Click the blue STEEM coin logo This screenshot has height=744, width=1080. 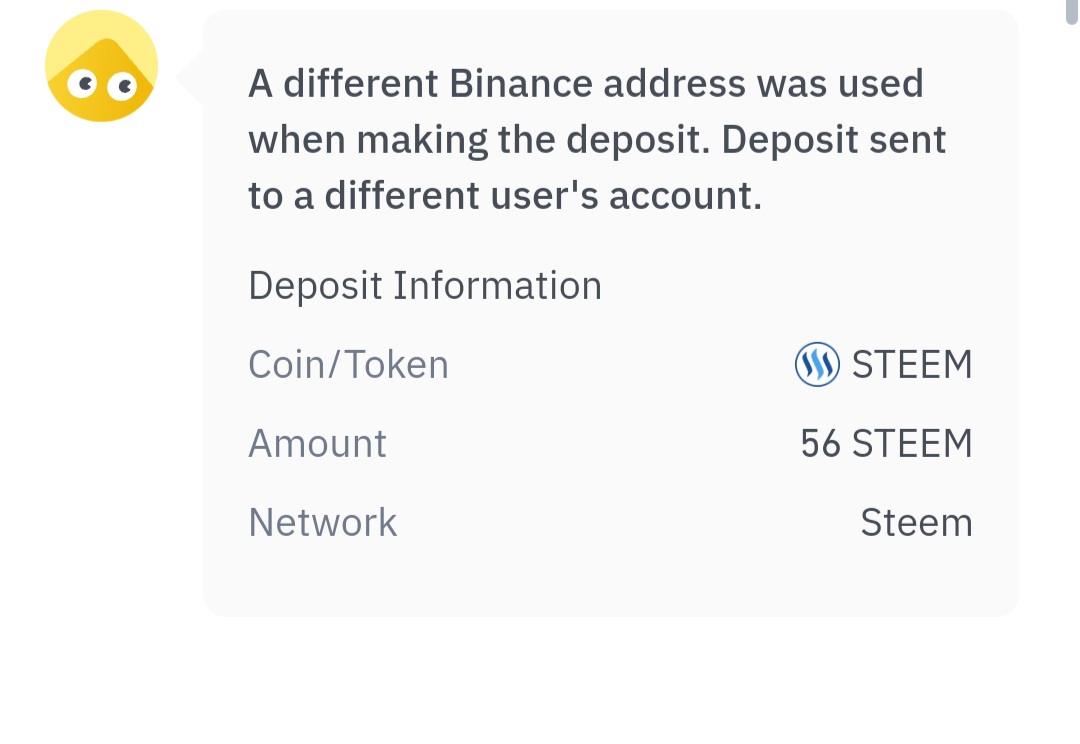coord(816,365)
